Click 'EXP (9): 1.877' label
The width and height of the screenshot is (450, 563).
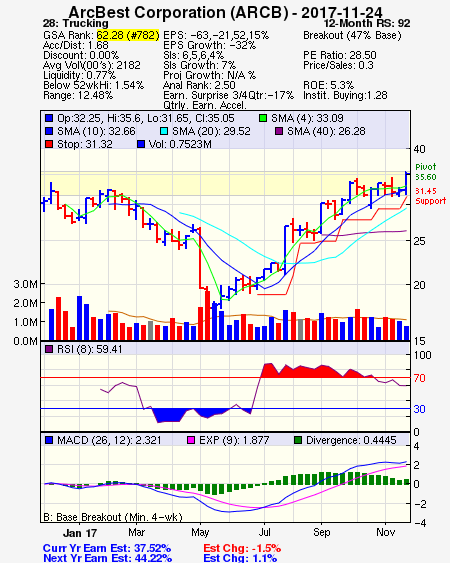click(234, 440)
